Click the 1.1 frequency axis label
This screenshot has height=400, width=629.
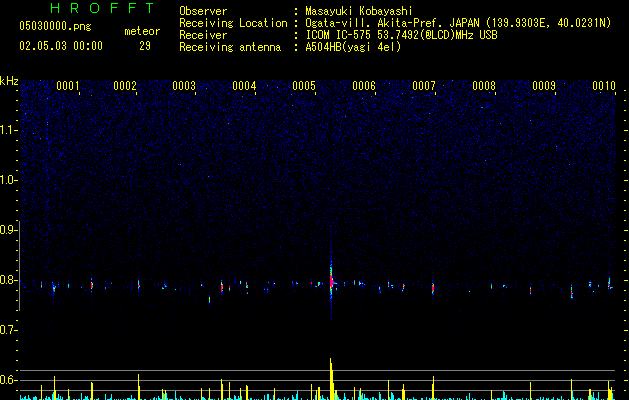point(8,130)
